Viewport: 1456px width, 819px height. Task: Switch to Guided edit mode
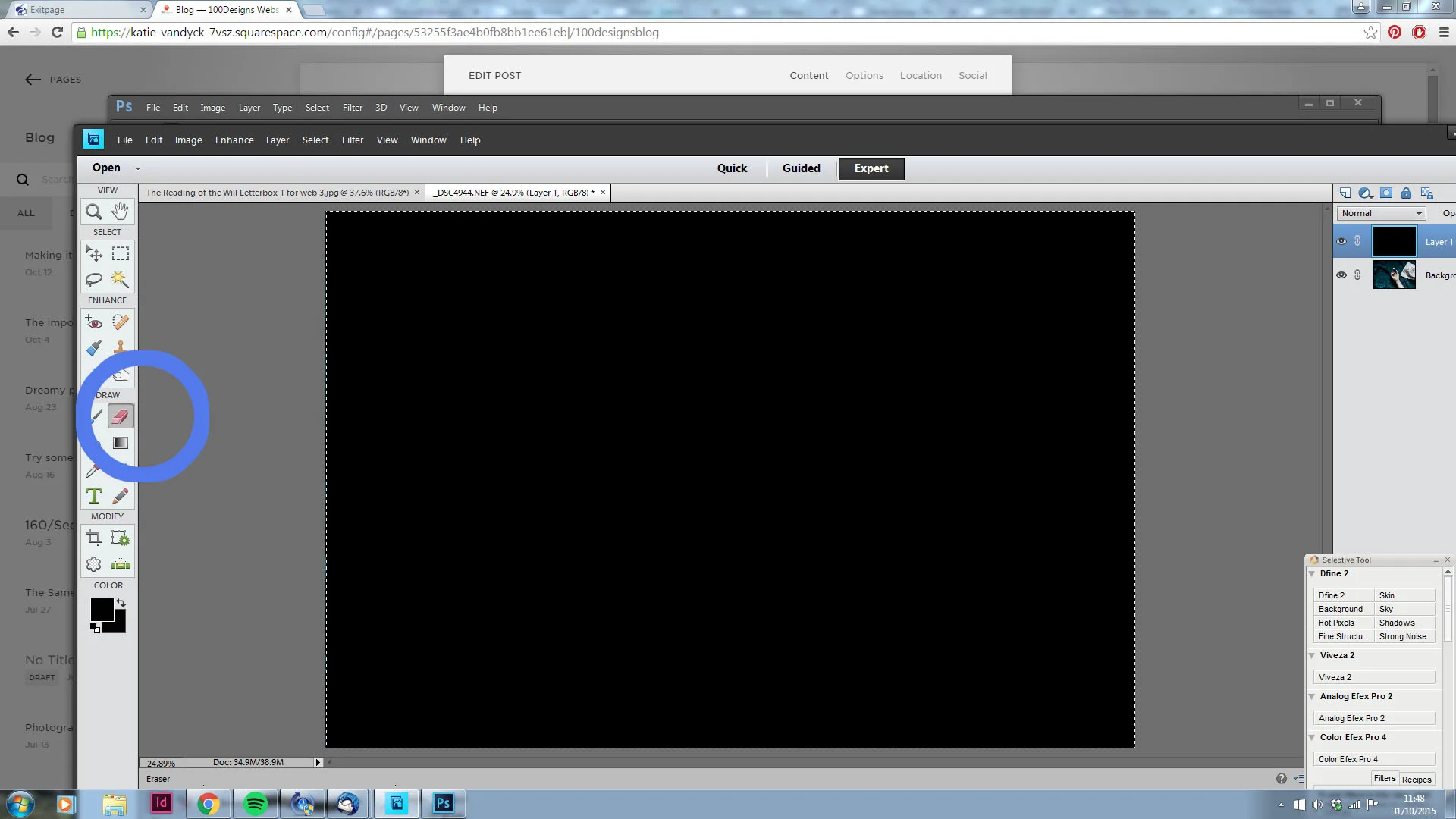point(801,168)
